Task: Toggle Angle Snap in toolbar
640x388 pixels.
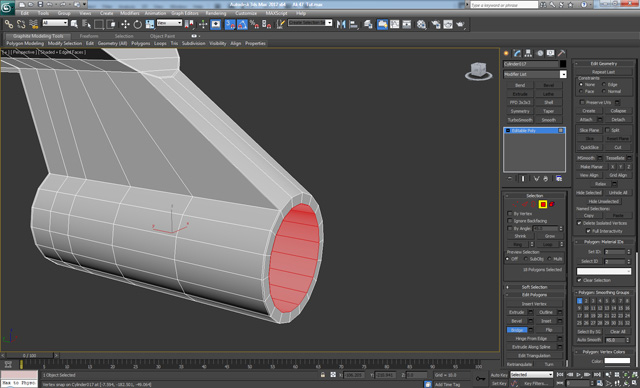Action: click(242, 24)
